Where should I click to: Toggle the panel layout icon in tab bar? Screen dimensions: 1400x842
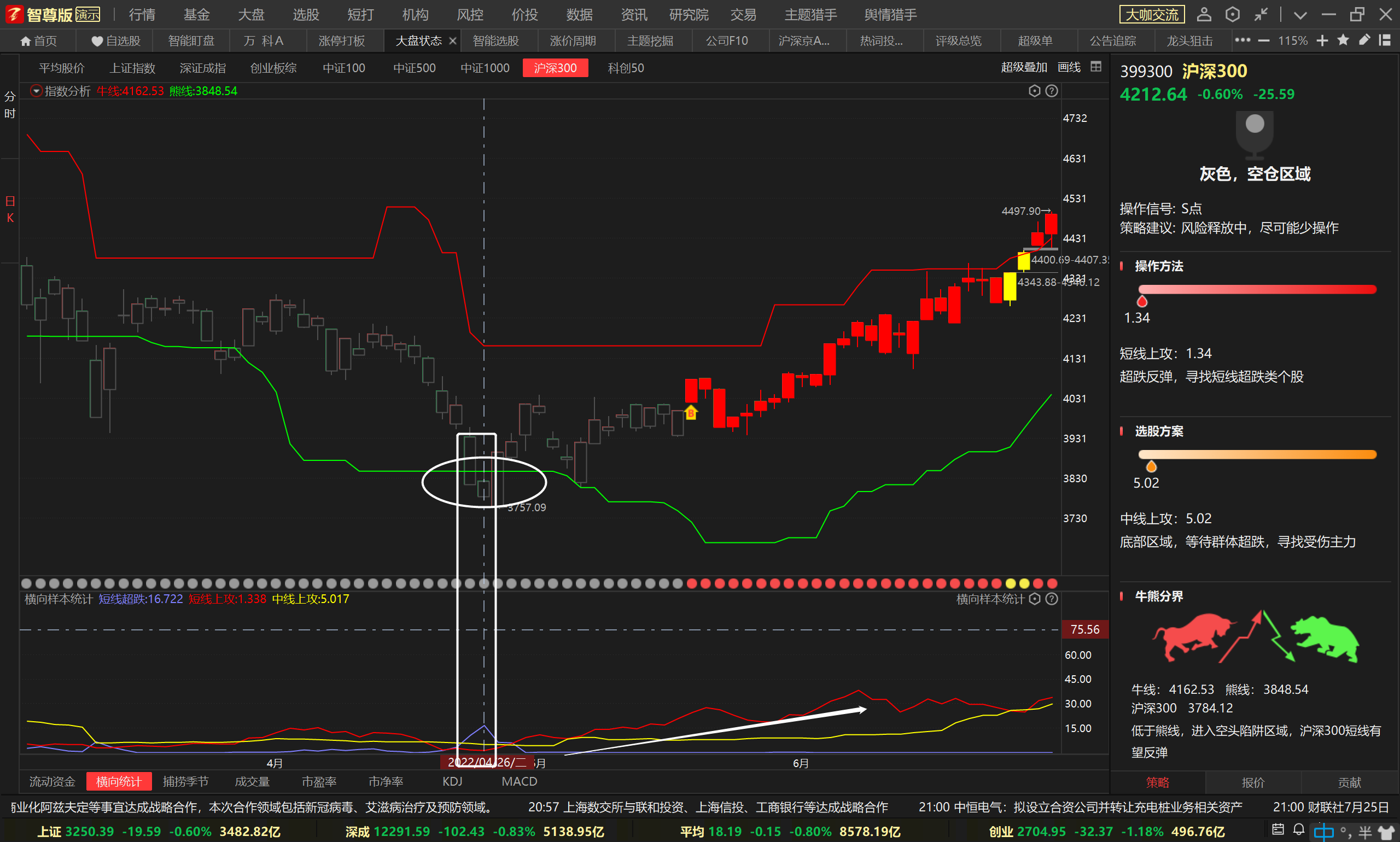(1385, 40)
